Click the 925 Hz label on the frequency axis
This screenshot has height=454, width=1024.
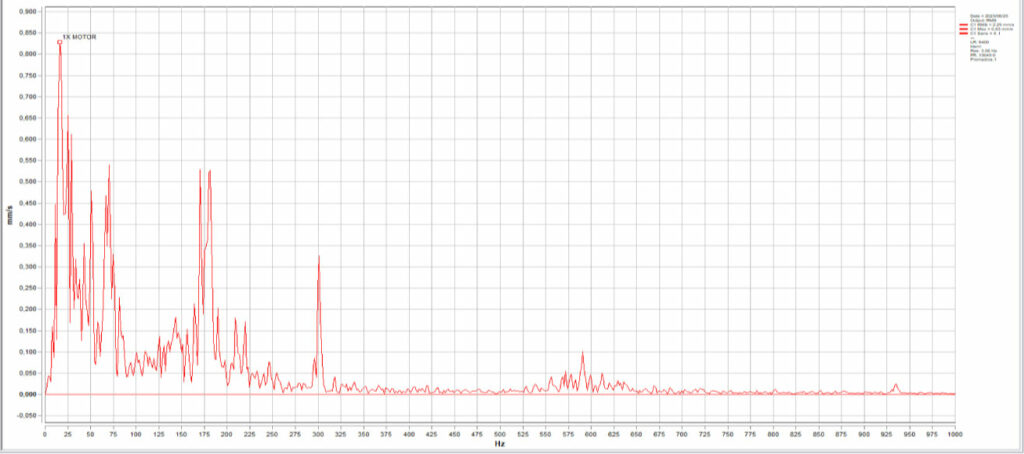point(887,434)
